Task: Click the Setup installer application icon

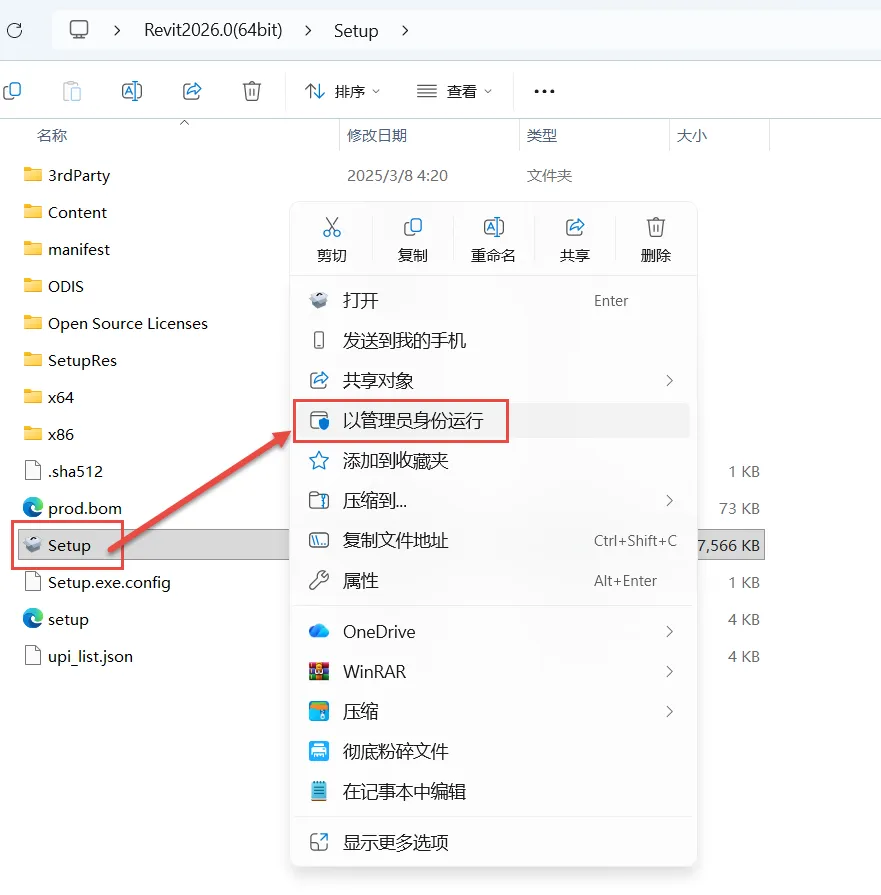Action: [x=33, y=545]
